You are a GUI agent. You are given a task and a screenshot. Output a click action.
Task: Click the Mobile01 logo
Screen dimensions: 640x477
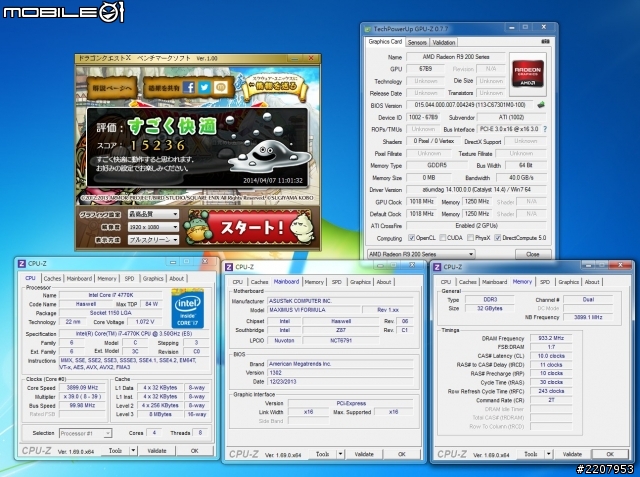click(x=63, y=11)
